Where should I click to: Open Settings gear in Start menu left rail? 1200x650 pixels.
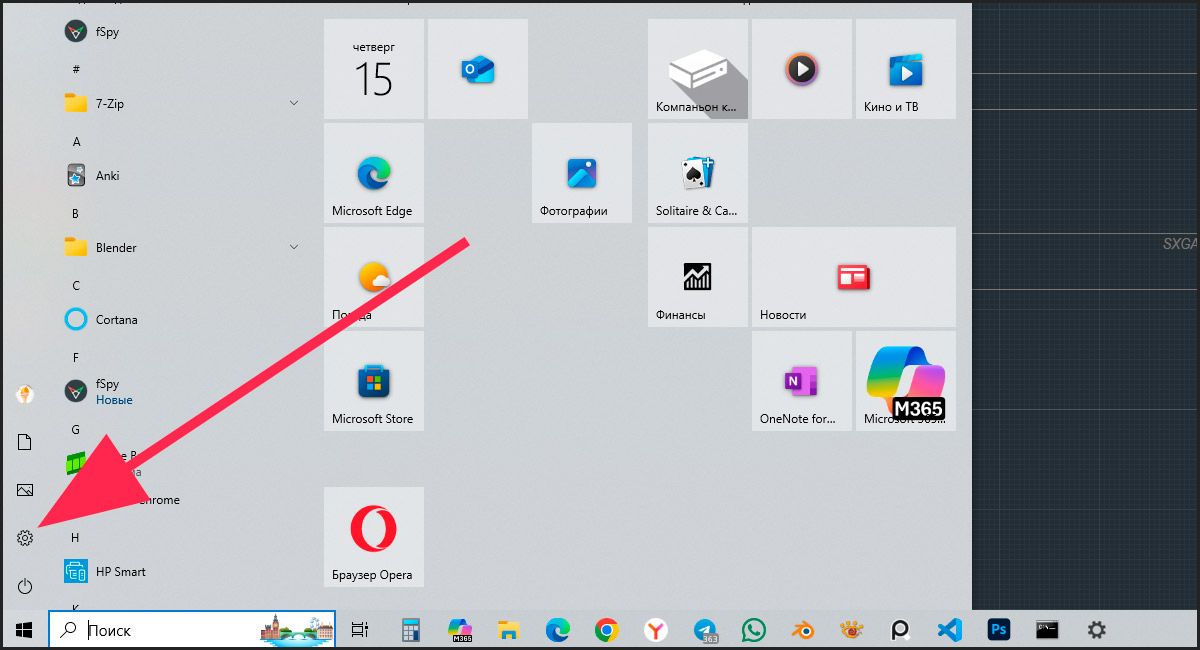coord(25,538)
